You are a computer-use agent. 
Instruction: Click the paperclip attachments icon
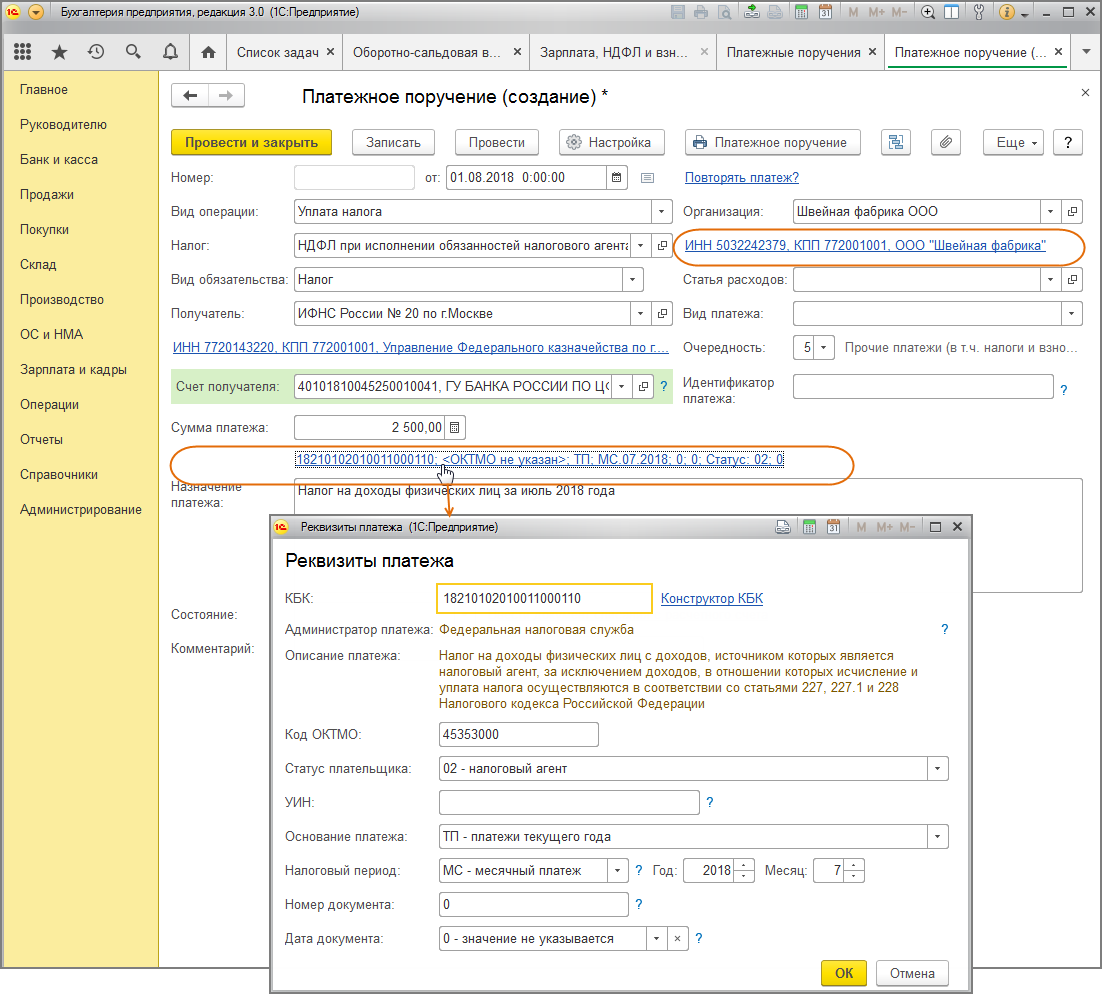945,142
